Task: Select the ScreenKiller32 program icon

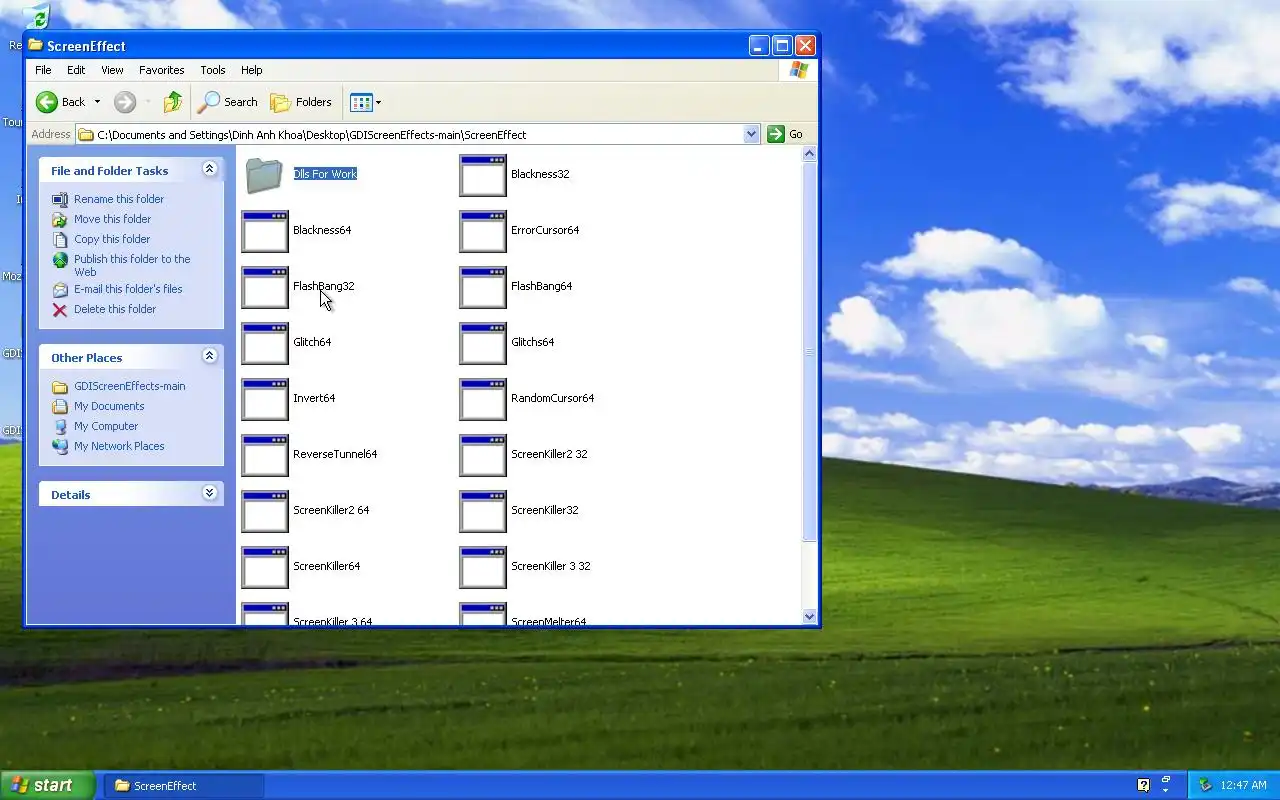Action: click(483, 511)
